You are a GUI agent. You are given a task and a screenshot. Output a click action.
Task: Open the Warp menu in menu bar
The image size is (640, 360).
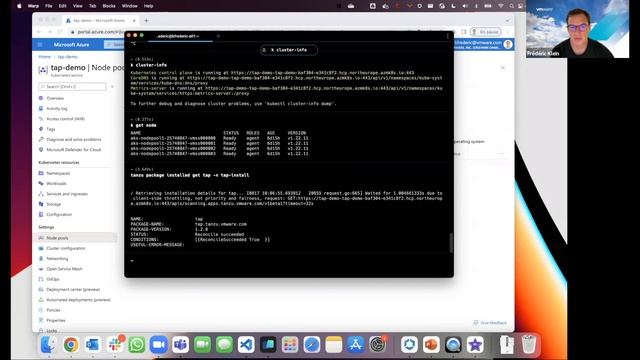click(x=33, y=6)
